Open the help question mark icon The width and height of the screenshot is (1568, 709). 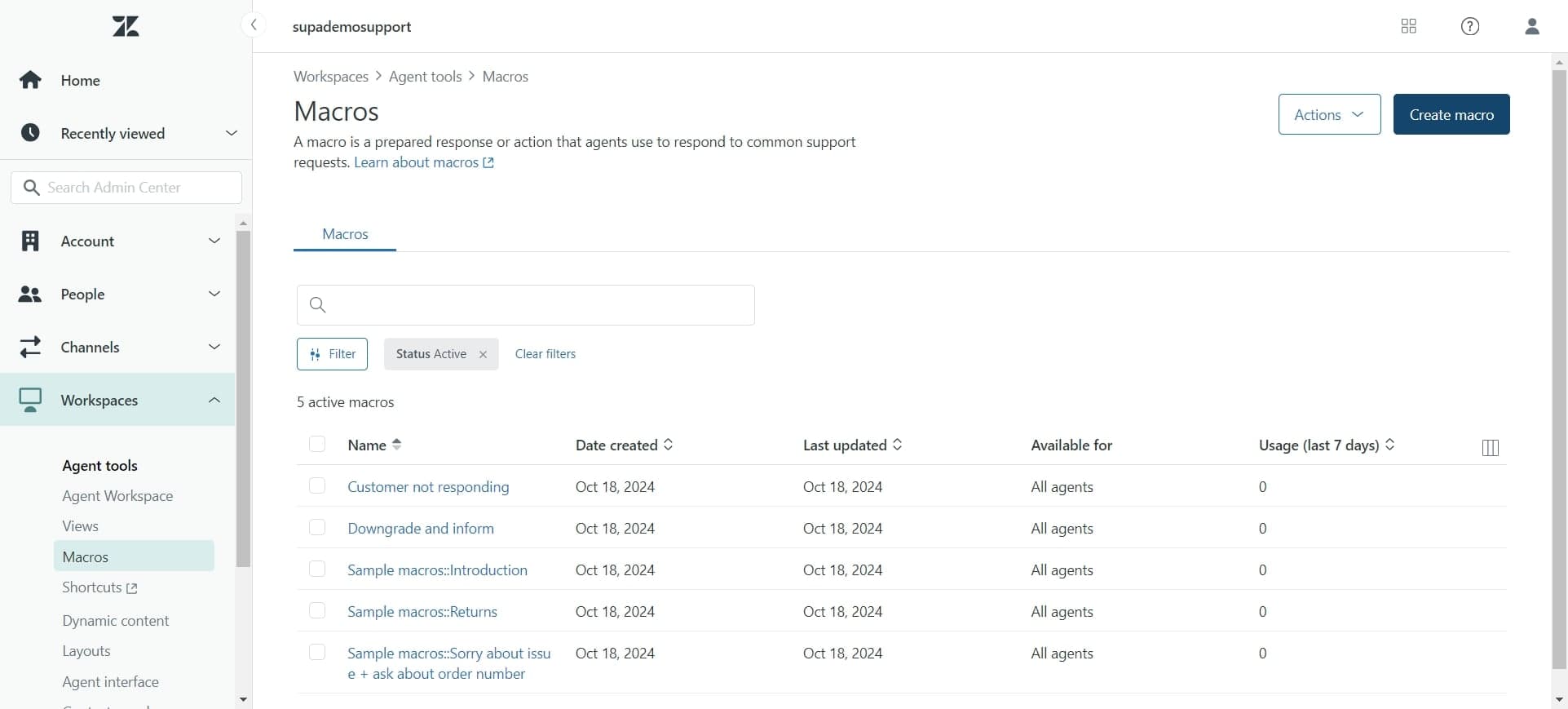(x=1469, y=26)
